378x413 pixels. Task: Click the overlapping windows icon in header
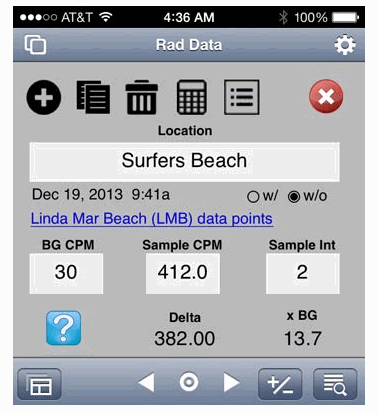[x=35, y=45]
